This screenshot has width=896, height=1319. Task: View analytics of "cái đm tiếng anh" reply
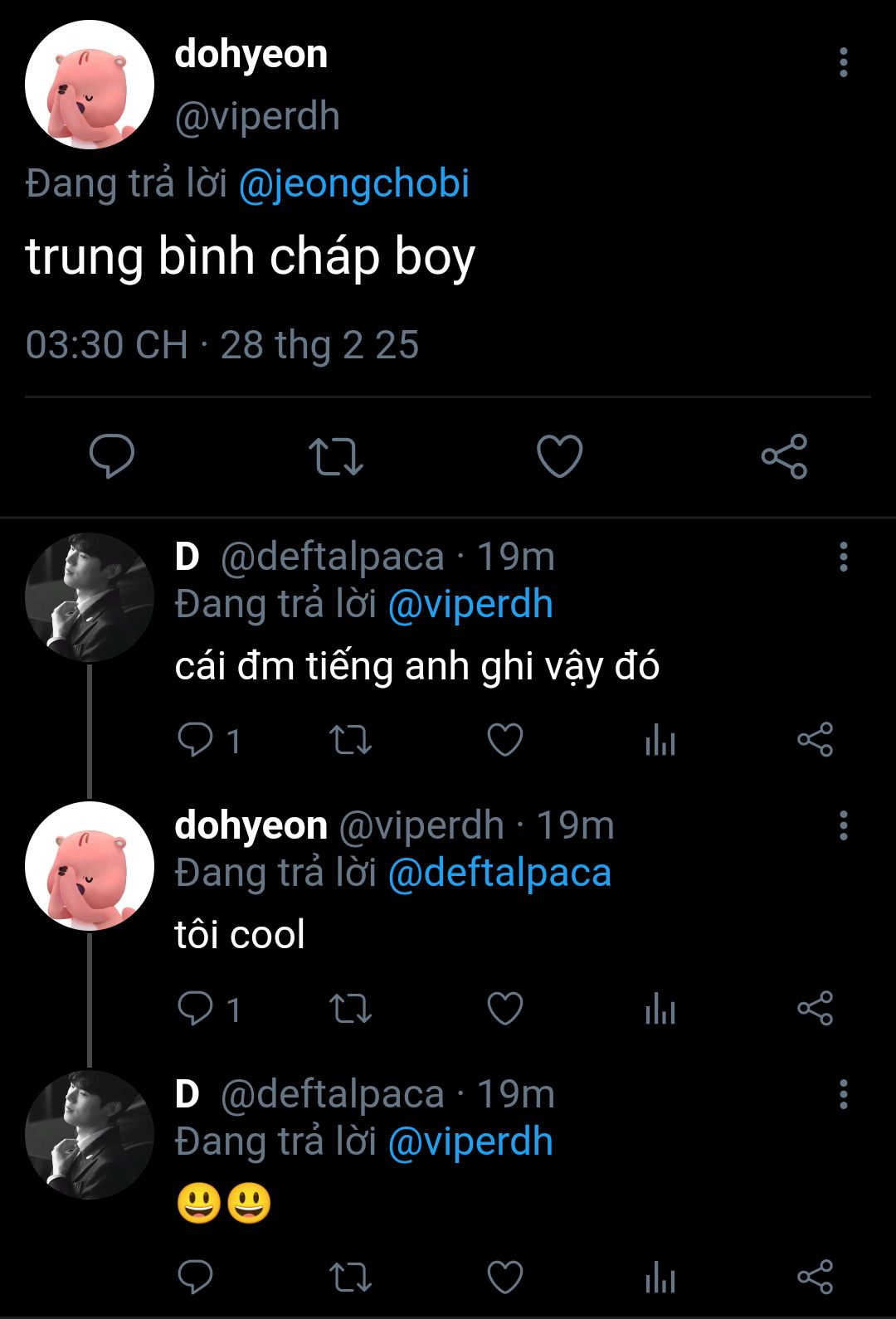point(660,739)
